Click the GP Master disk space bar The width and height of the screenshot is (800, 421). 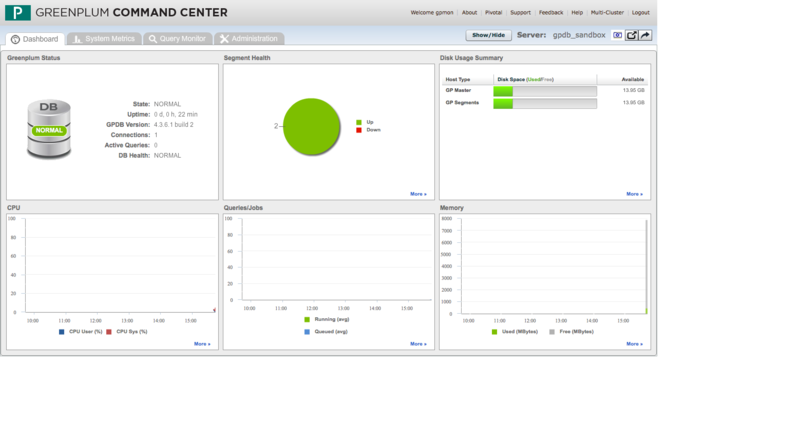point(545,91)
